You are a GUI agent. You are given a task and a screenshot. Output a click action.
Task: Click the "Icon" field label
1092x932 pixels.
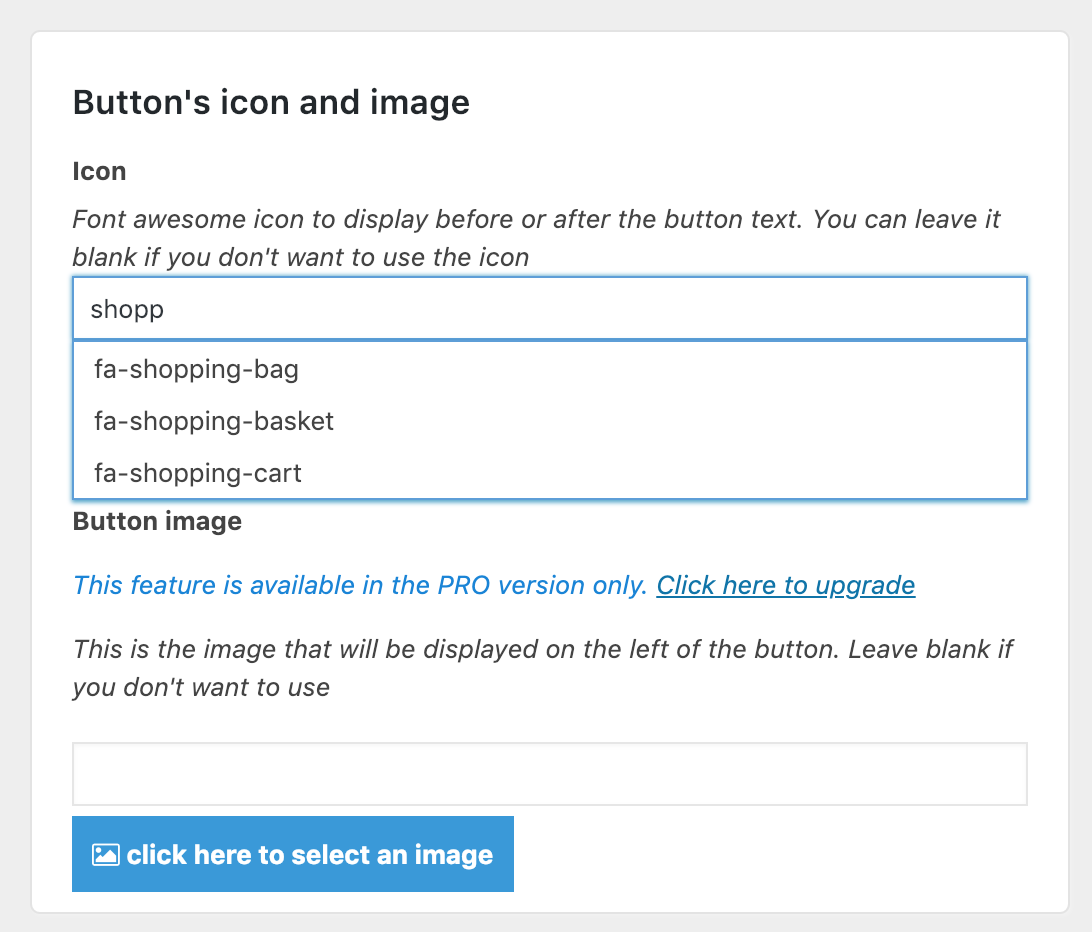point(99,171)
